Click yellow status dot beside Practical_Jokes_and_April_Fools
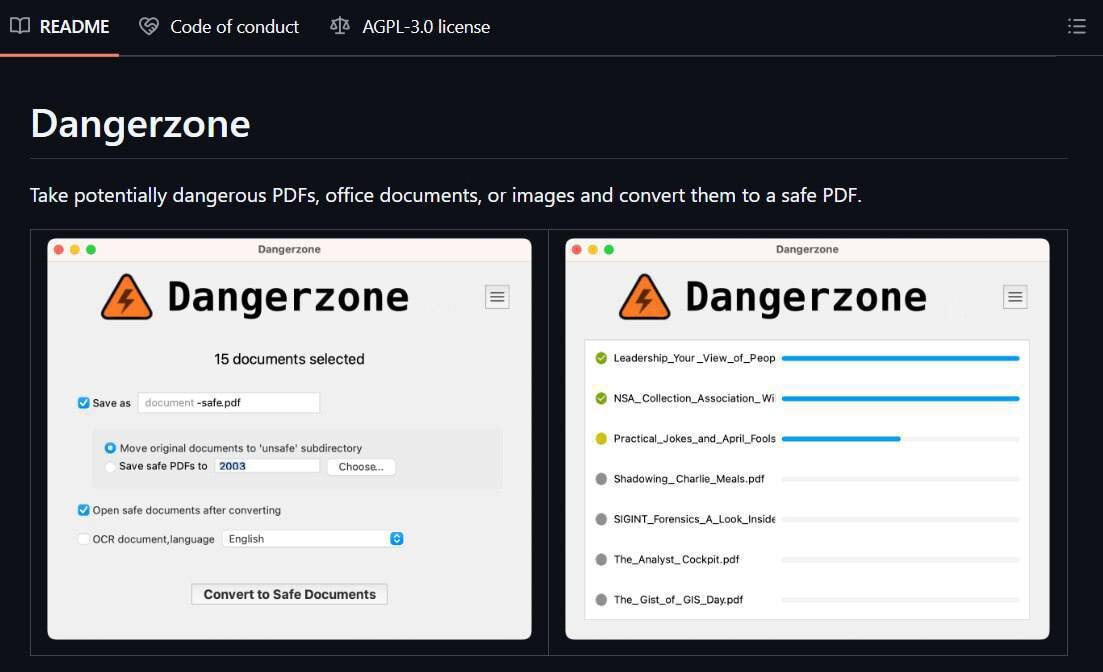1103x672 pixels. point(601,438)
